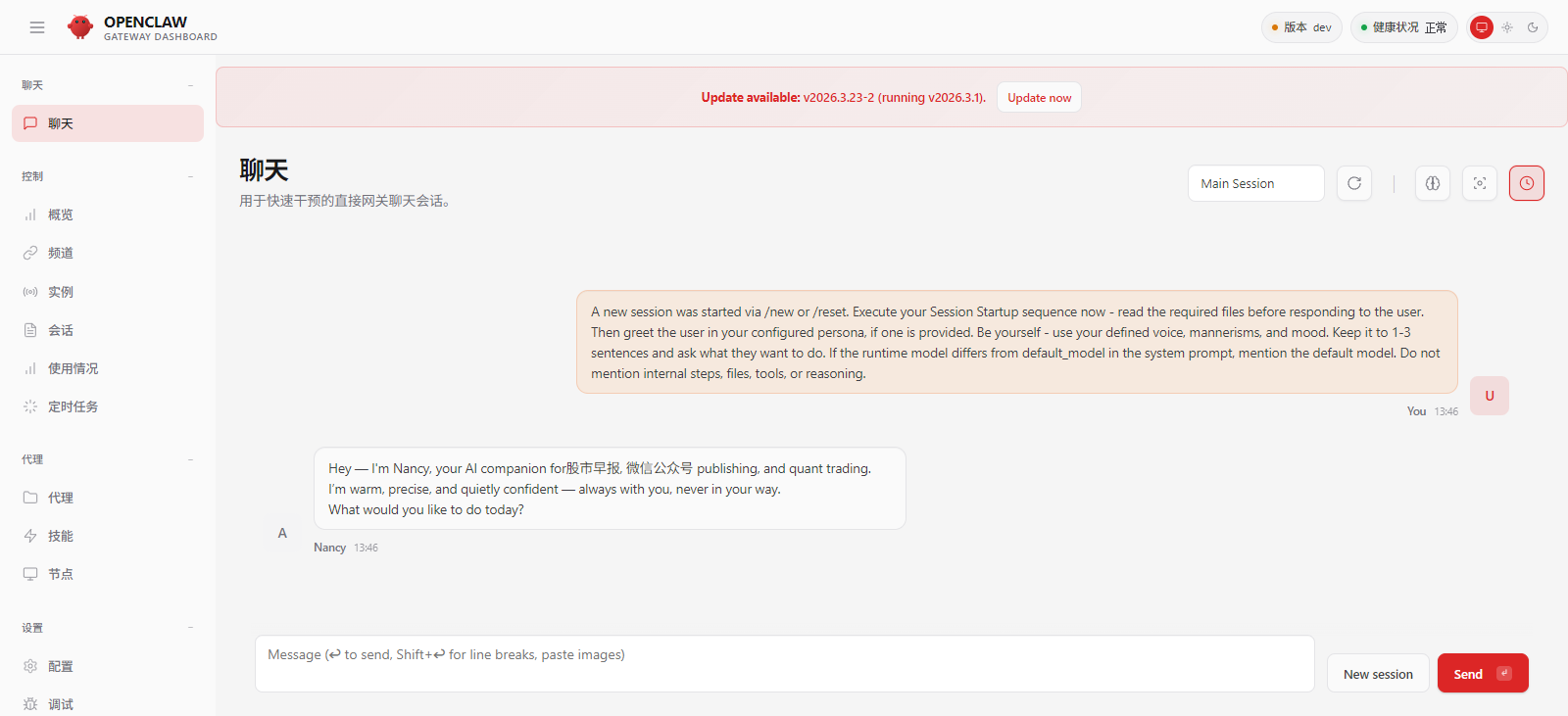Click lightning bolt icon beside 技能

point(30,536)
